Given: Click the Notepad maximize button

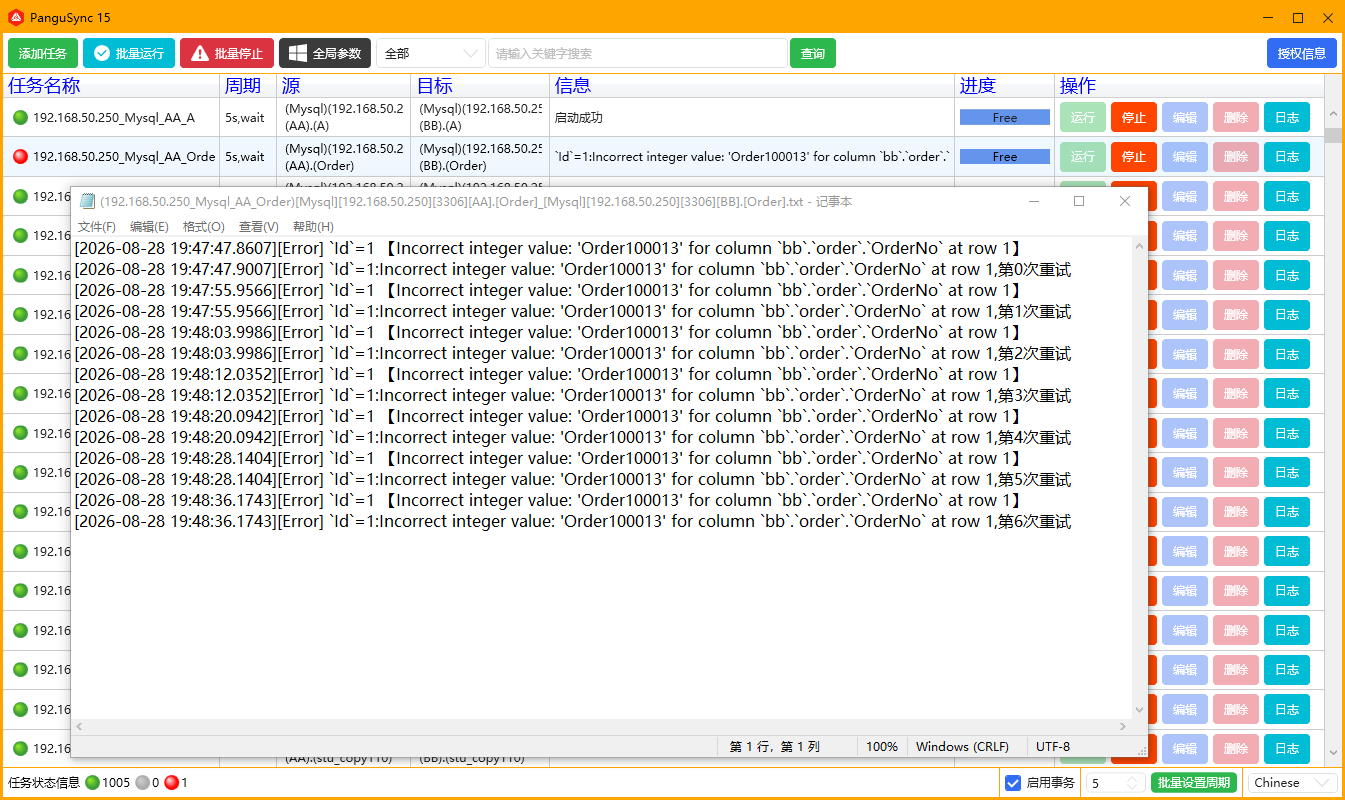Looking at the screenshot, I should (1079, 201).
